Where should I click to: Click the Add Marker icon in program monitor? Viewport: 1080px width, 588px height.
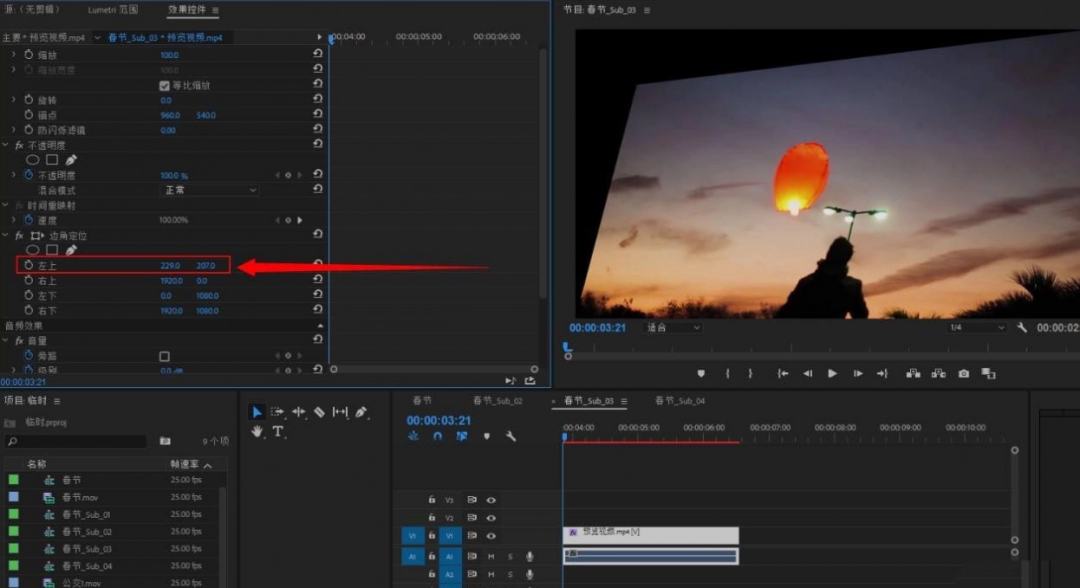click(x=701, y=373)
